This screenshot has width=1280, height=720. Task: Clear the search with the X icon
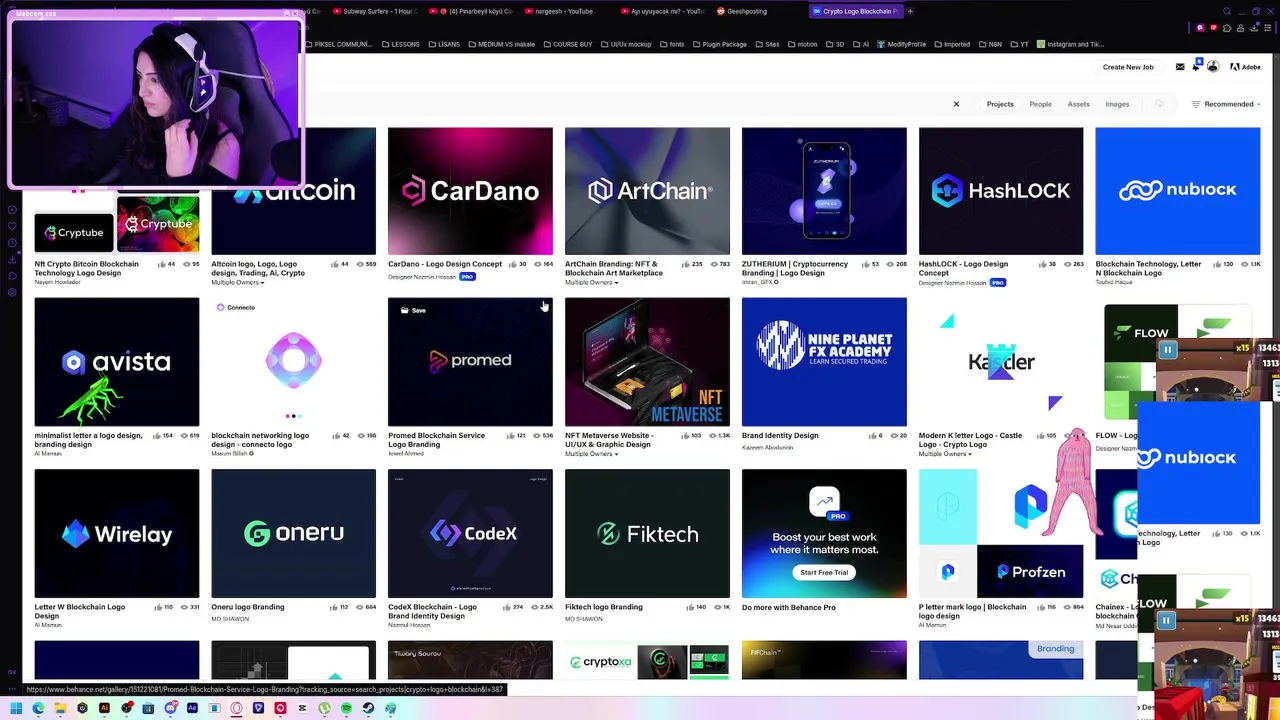click(956, 104)
